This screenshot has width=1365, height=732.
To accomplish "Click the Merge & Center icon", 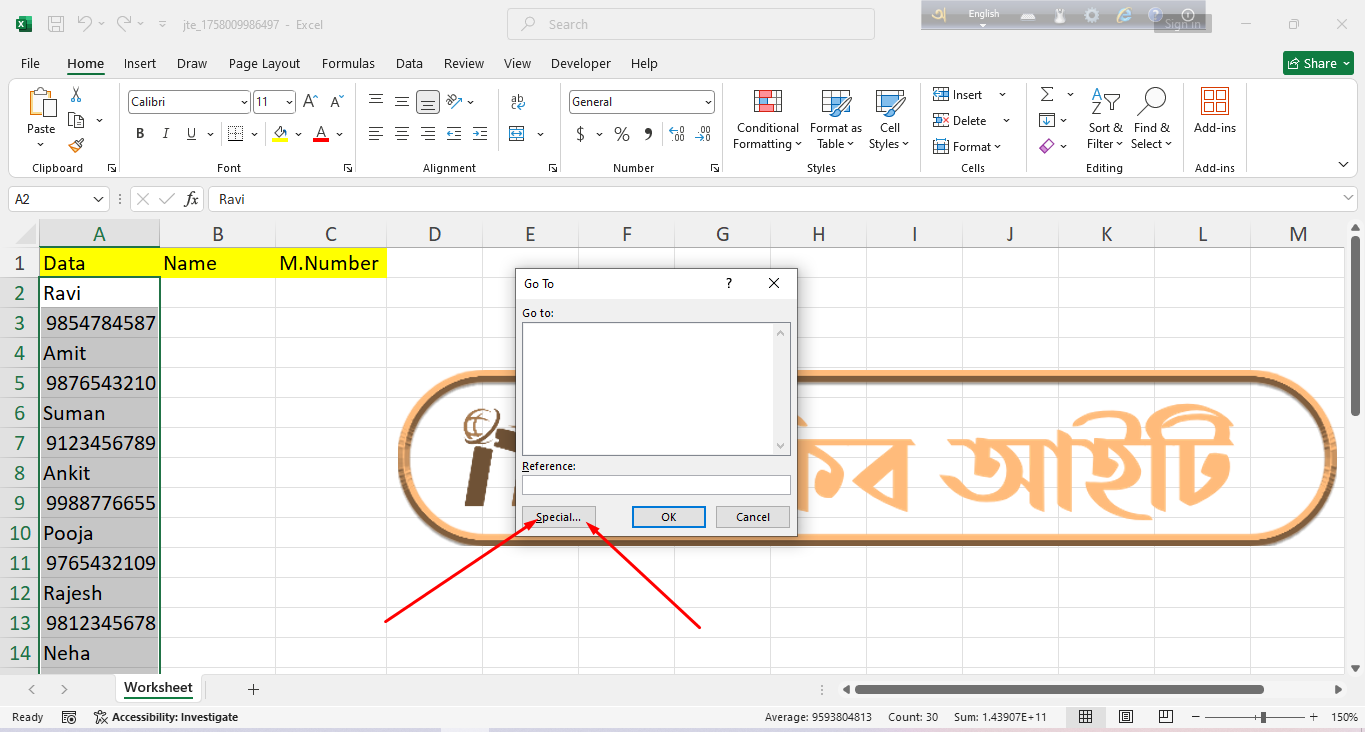I will pos(517,134).
